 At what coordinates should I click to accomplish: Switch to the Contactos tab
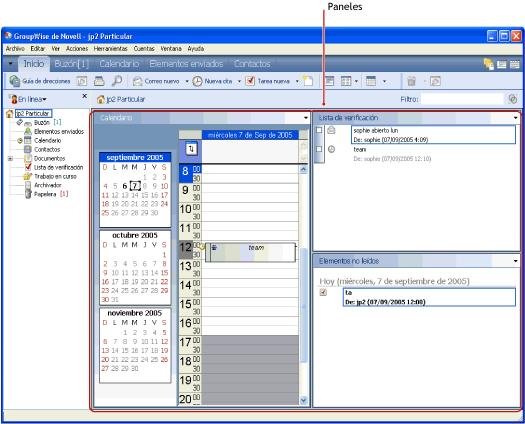pos(252,64)
